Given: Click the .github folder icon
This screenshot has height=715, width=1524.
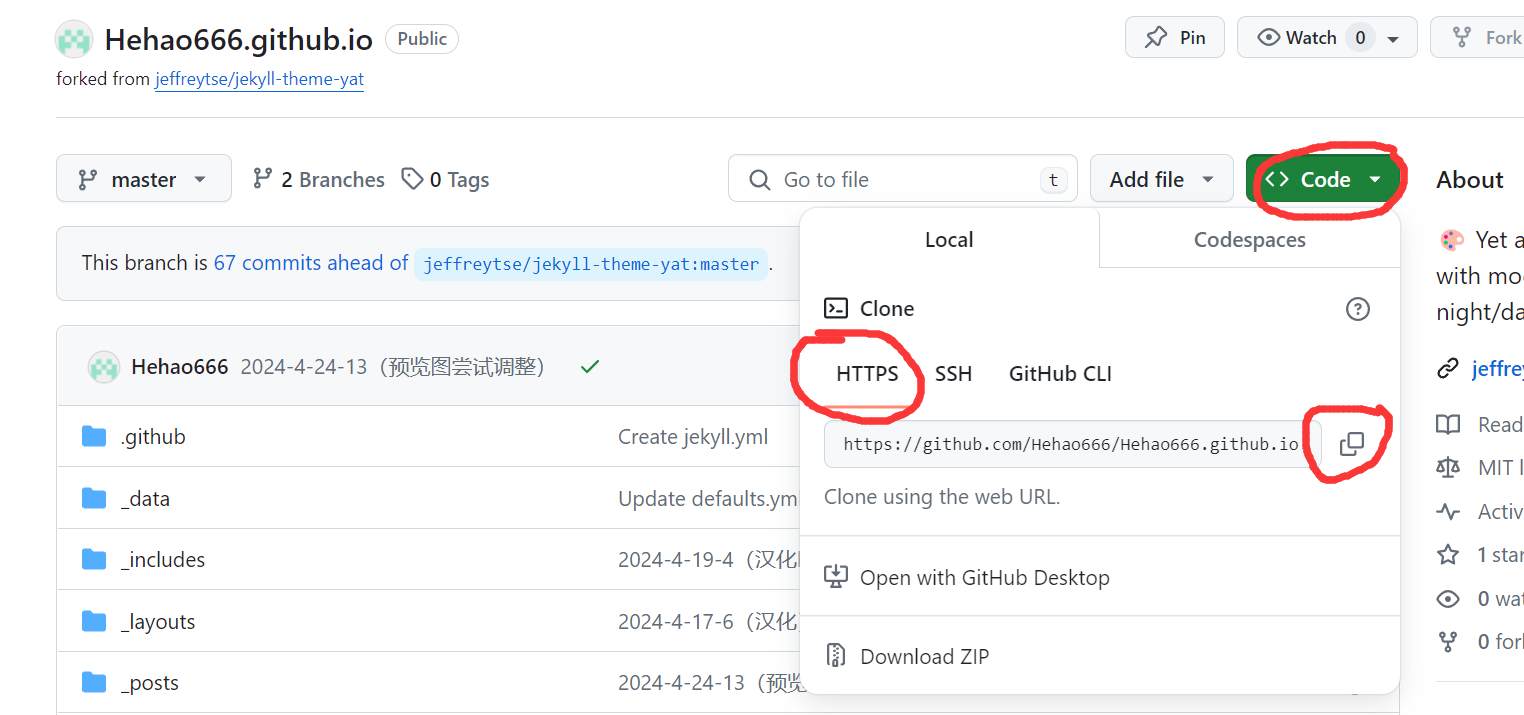Looking at the screenshot, I should pos(94,436).
